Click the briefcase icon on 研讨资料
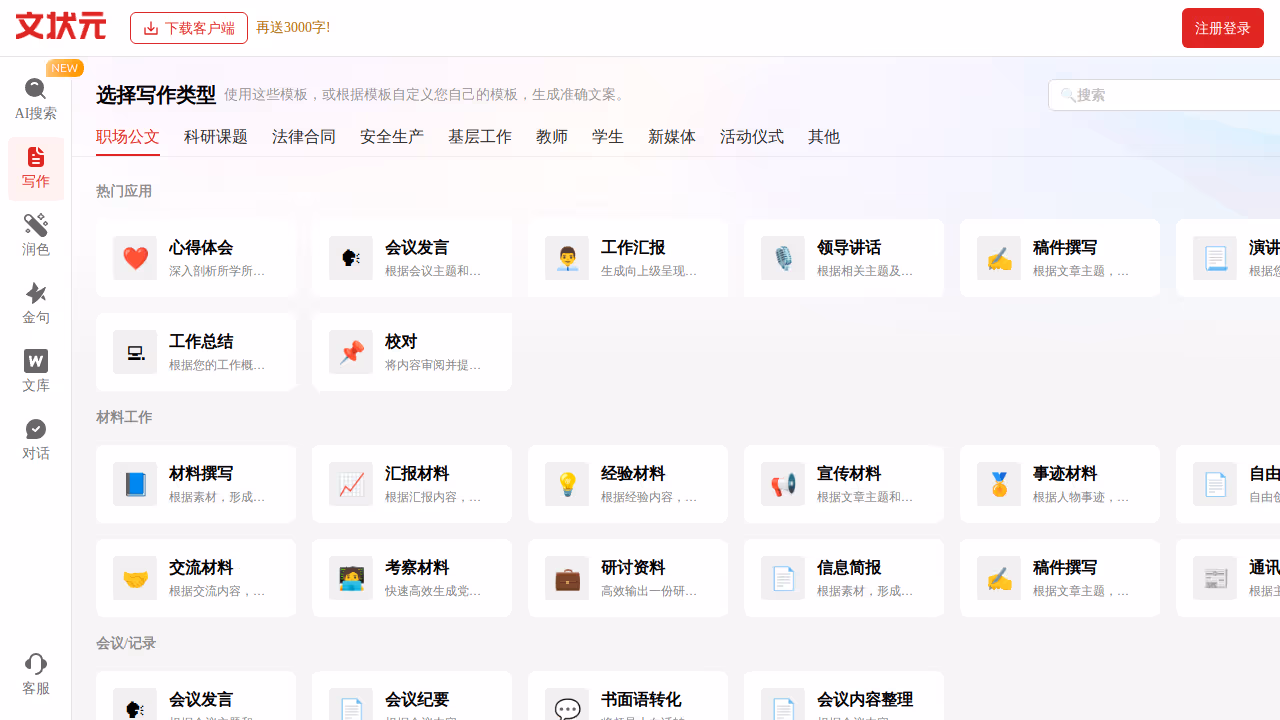The image size is (1280, 720). click(x=567, y=578)
